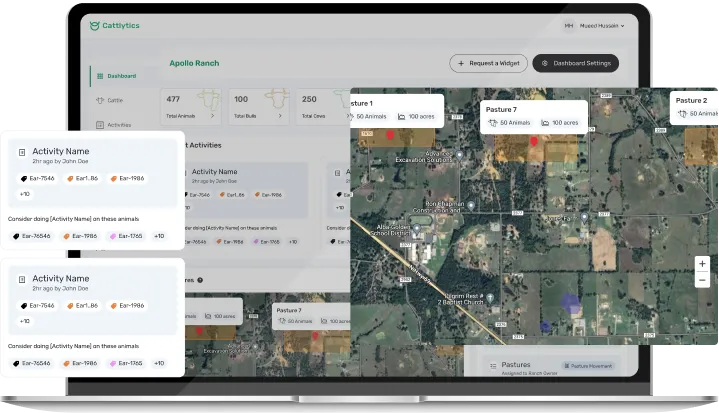Click the pink Ear-1765 tag in top floating card

[x=126, y=236]
